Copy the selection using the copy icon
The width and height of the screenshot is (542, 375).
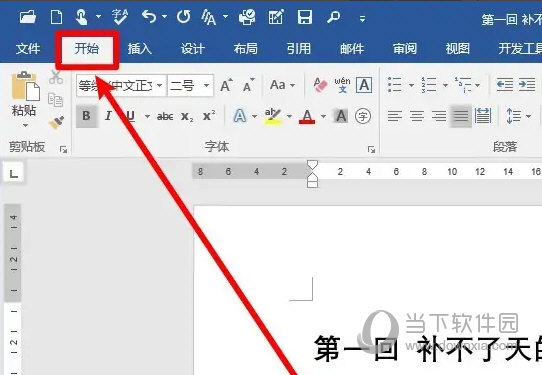(x=56, y=100)
